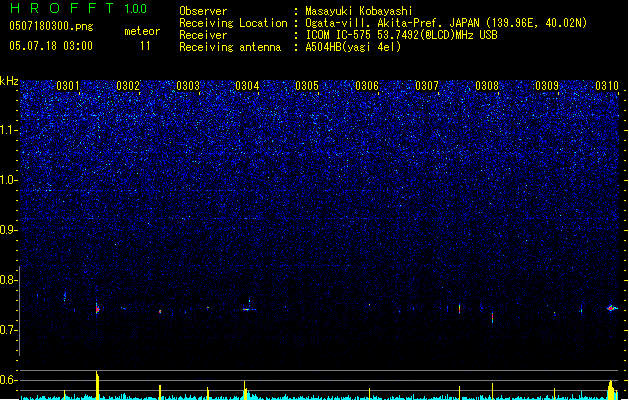This screenshot has height=400, width=629.
Task: Click the A504HB(yagi 4el) antenna text
Action: 353,47
